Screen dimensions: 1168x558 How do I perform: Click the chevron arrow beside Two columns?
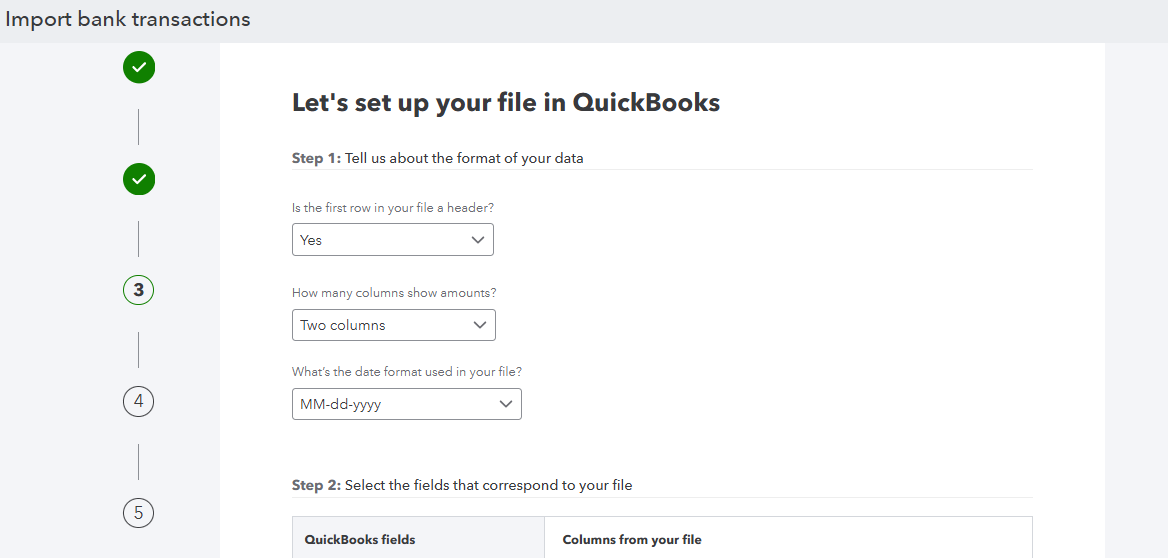tap(479, 325)
